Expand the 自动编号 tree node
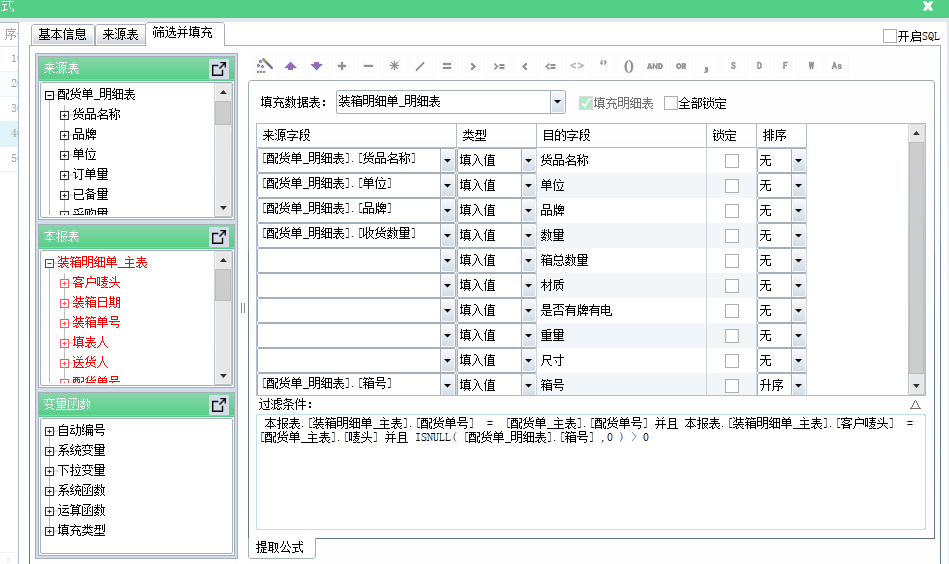Image resolution: width=949 pixels, height=564 pixels. pos(49,431)
